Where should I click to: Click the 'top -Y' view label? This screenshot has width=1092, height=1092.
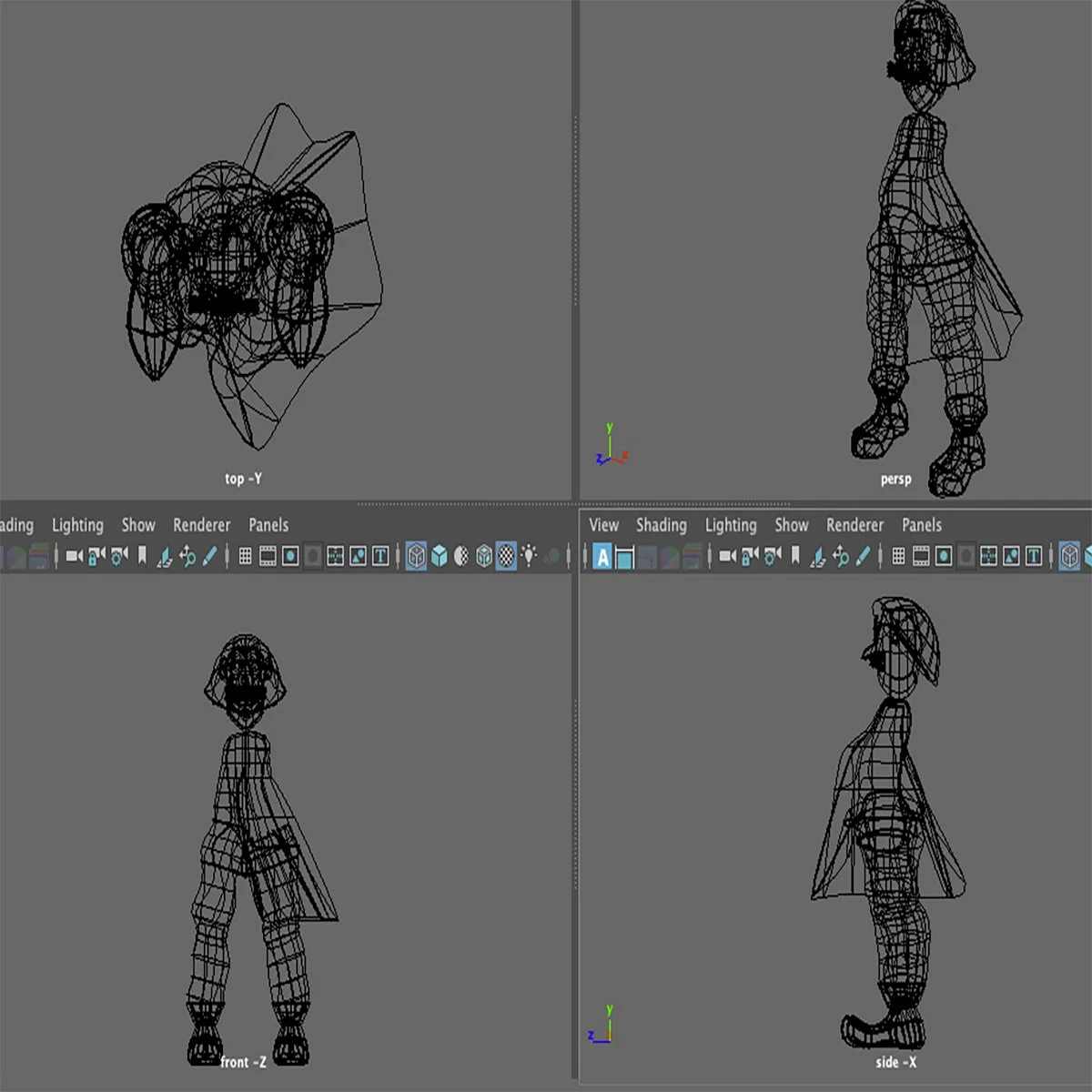[243, 479]
